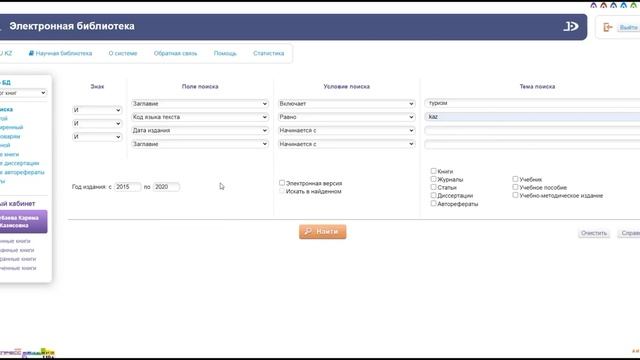Viewport: 640px width, 360px height.
Task: Click the Поле поиска column header
Action: (200, 87)
